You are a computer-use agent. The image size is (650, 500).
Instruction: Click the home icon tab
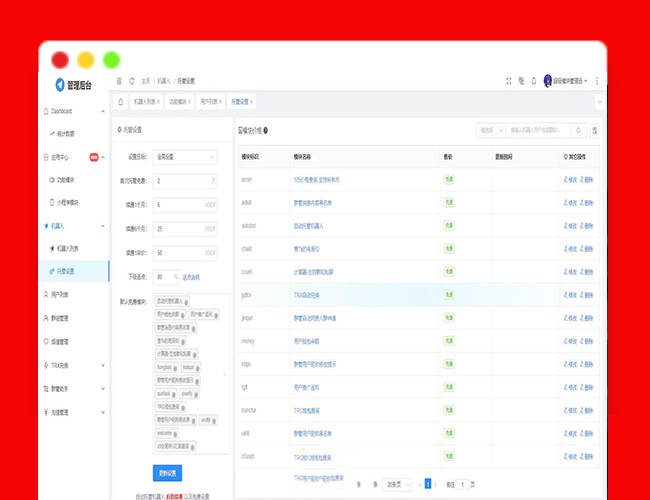coord(121,101)
